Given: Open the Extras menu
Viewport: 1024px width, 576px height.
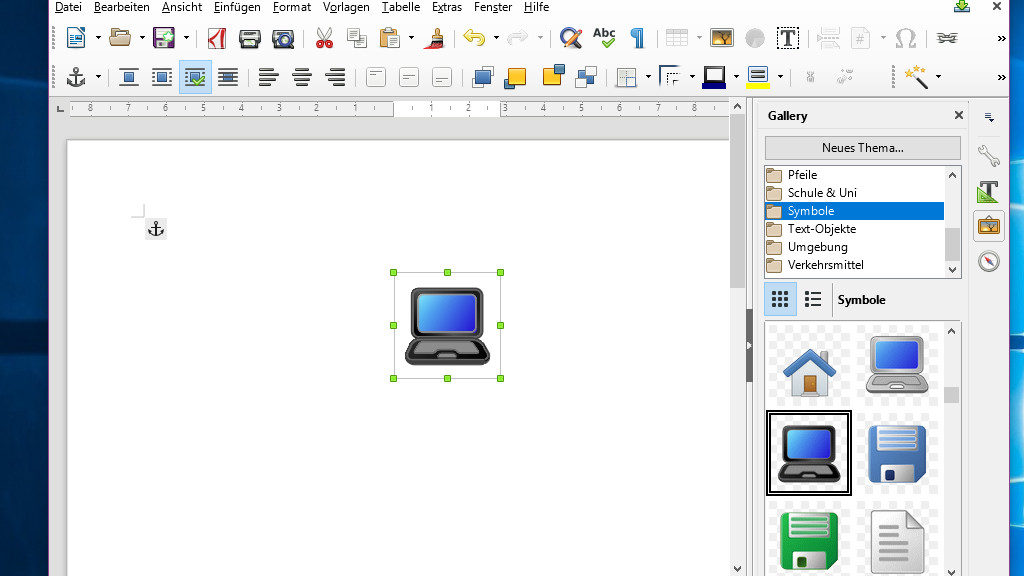Looking at the screenshot, I should click(x=446, y=7).
